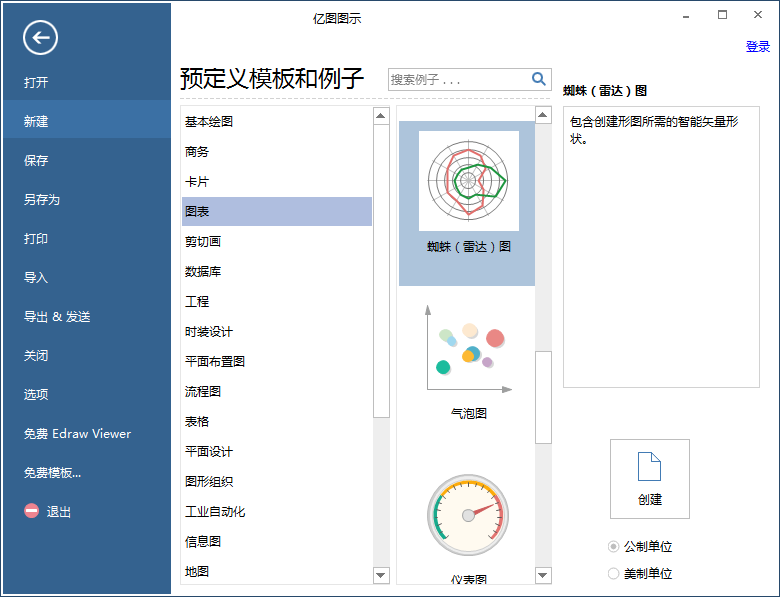This screenshot has width=780, height=597.
Task: Select the 商务 category
Action: pyautogui.click(x=277, y=151)
